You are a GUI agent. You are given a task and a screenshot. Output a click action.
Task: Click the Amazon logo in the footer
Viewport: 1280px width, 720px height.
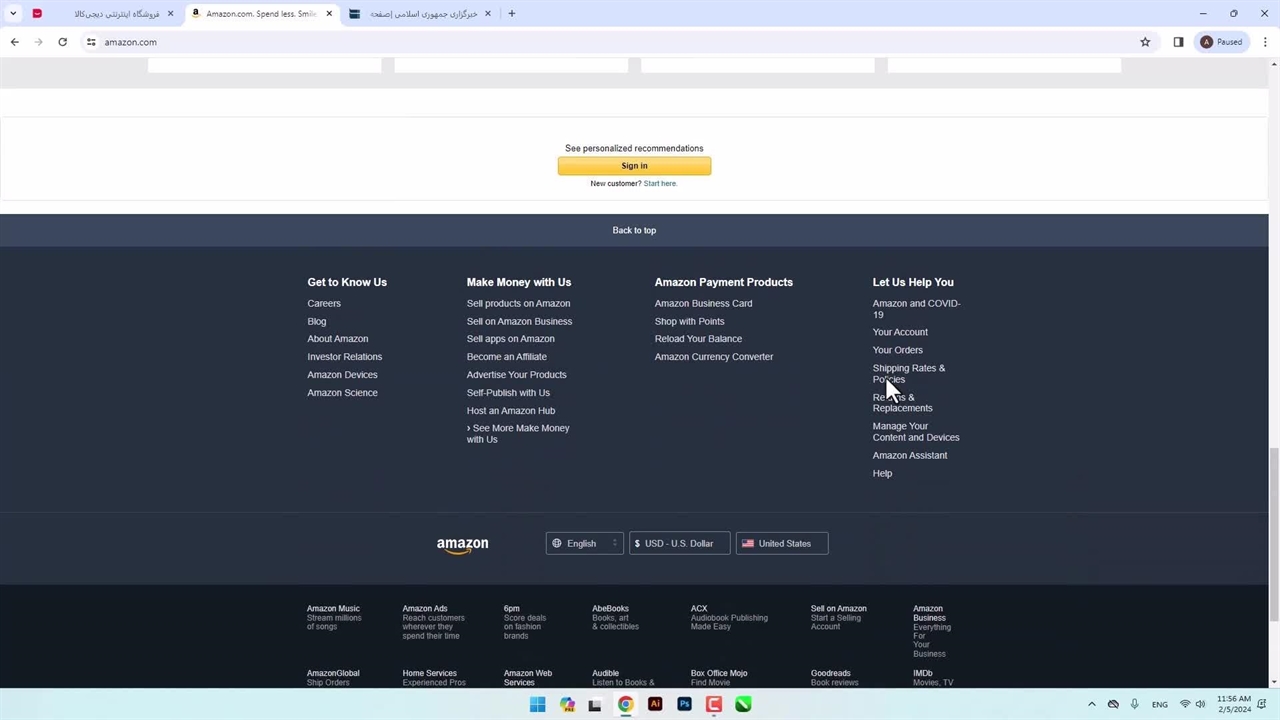click(x=462, y=545)
